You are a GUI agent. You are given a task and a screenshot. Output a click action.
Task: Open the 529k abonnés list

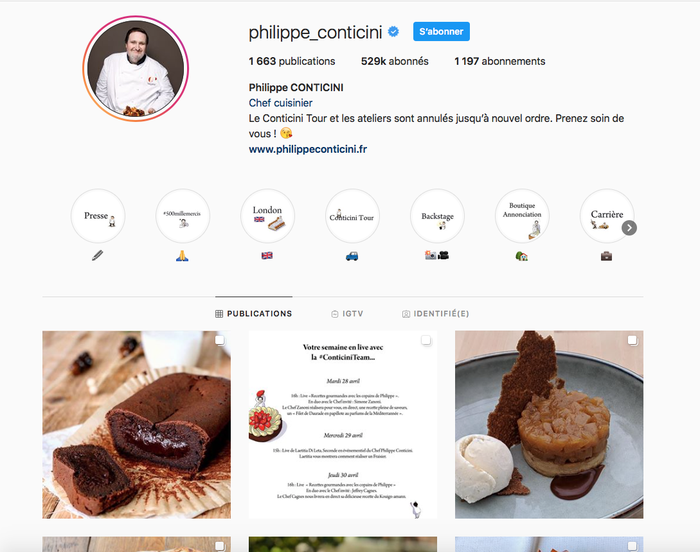point(395,61)
